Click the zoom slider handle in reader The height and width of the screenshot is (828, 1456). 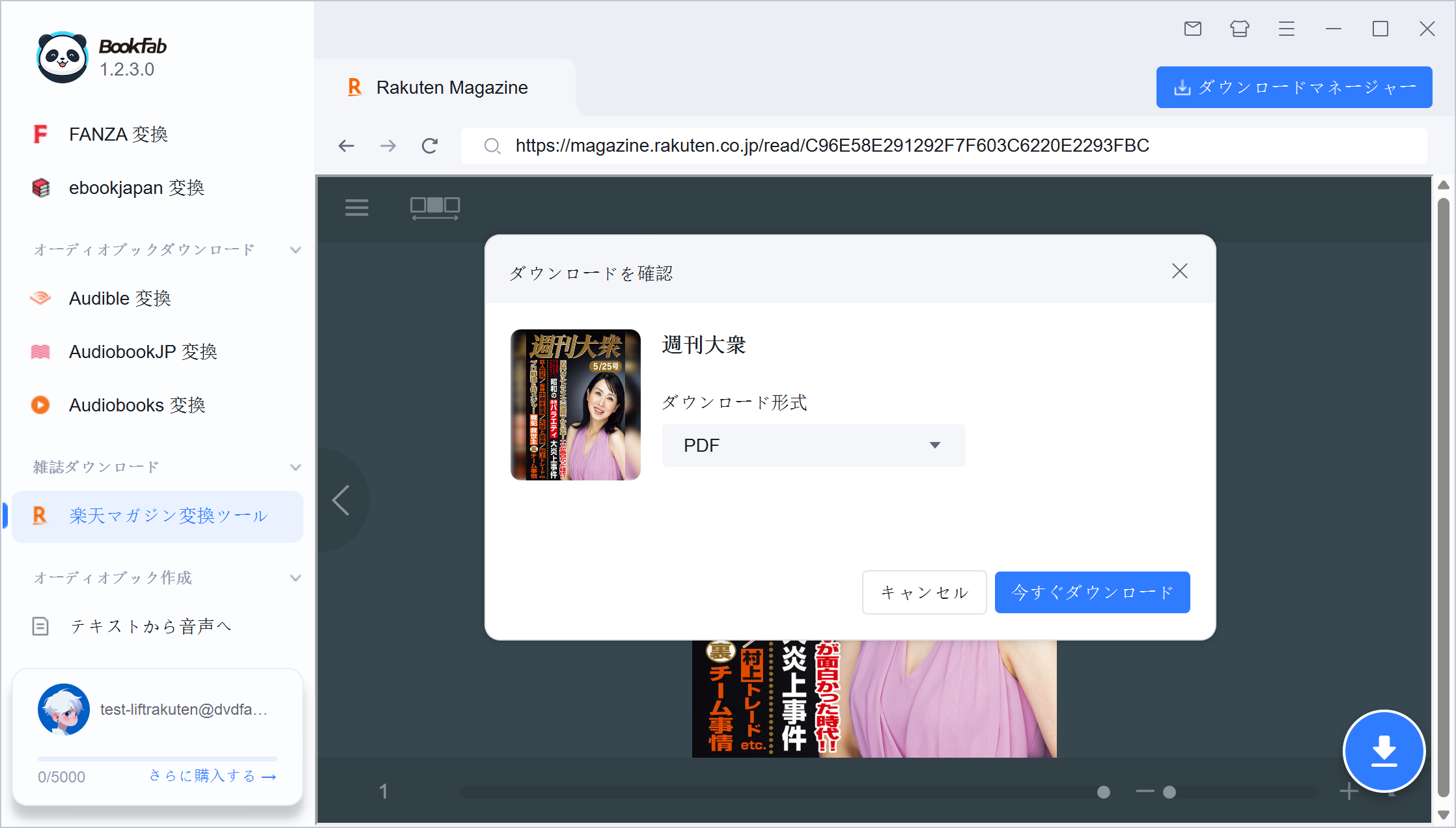tap(1169, 792)
